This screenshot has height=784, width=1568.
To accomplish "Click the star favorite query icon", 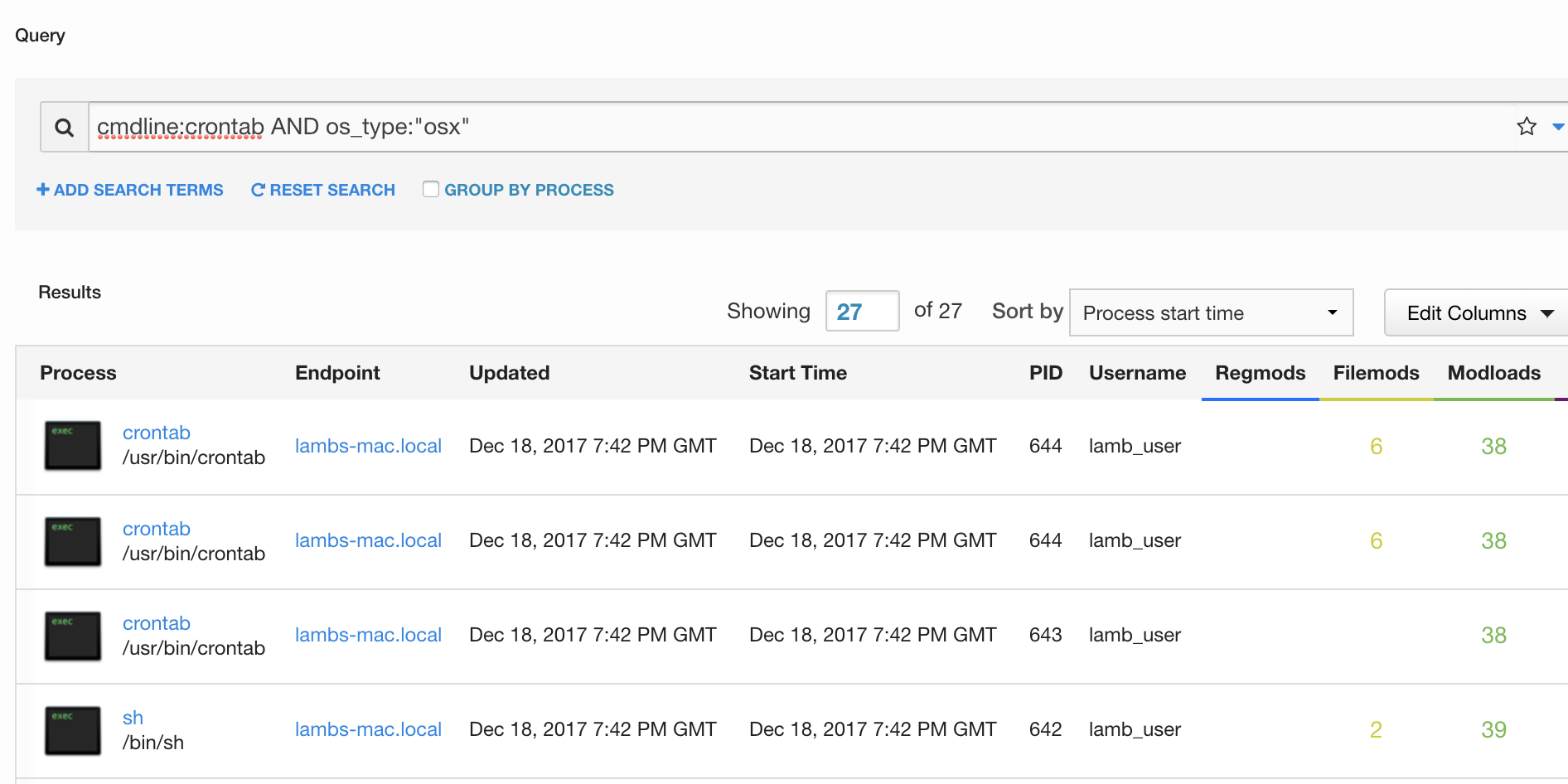I will [1526, 127].
